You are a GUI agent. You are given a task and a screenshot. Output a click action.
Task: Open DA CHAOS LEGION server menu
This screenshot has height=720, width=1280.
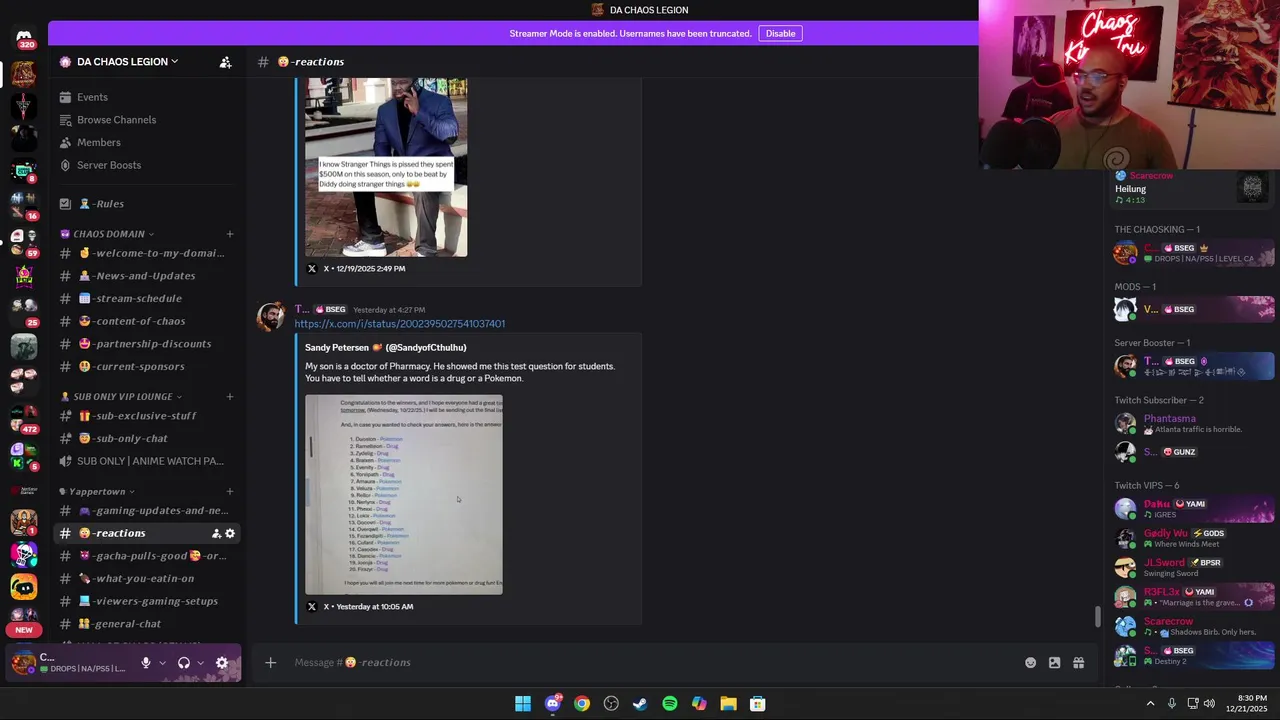click(127, 62)
